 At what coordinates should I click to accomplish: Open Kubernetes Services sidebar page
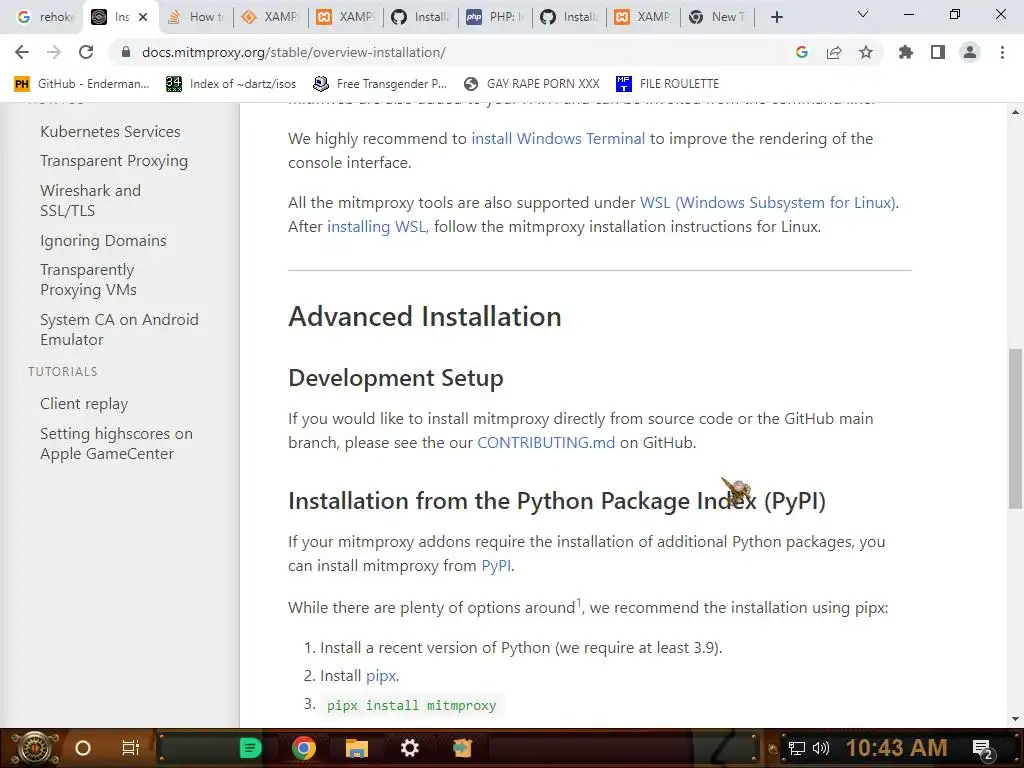[x=110, y=131]
